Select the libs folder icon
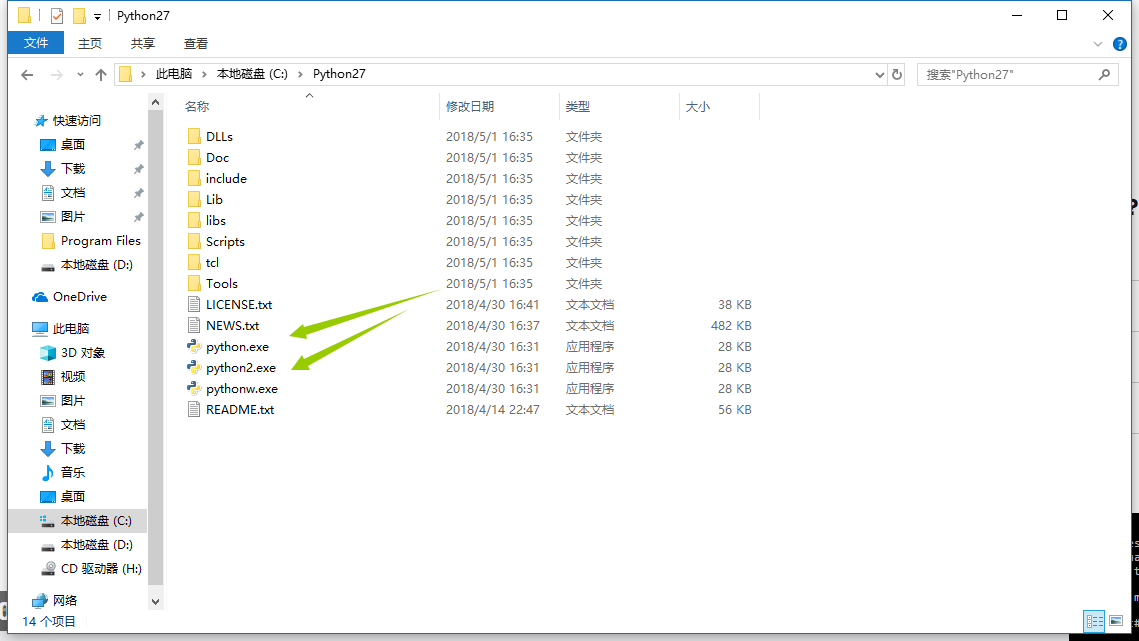The width and height of the screenshot is (1139, 641). (194, 221)
